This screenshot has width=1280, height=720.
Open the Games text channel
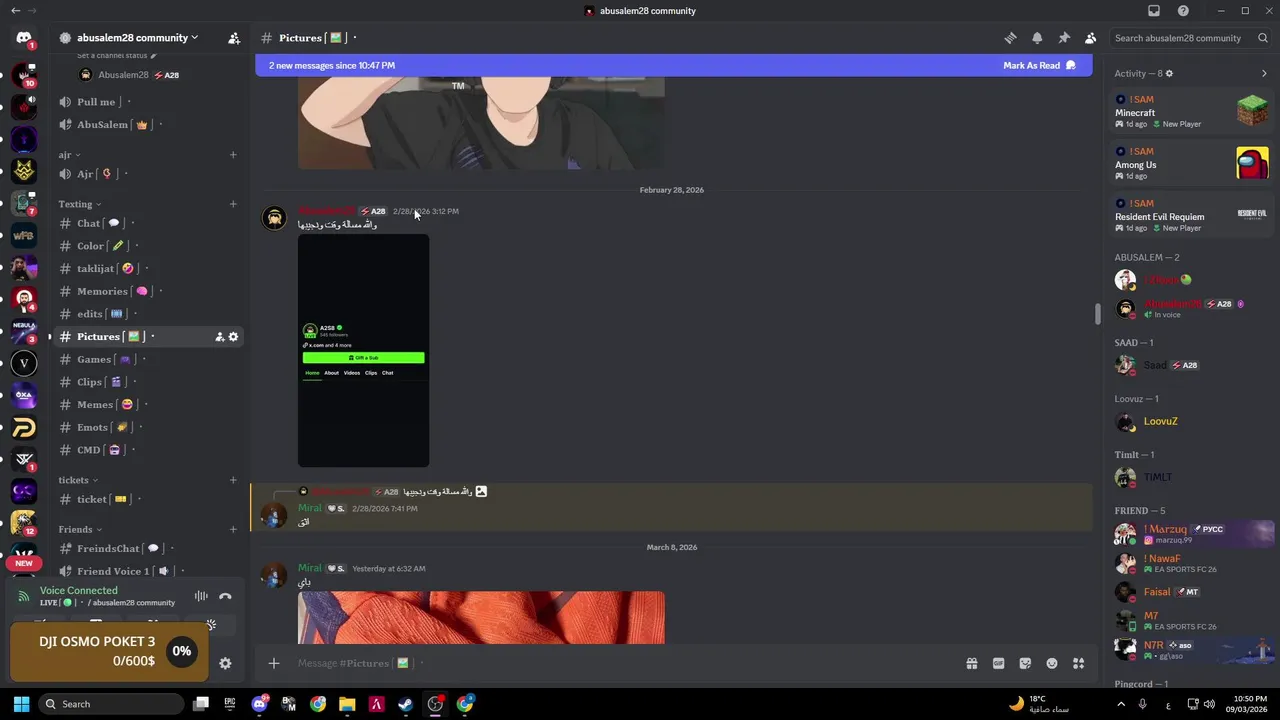pyautogui.click(x=148, y=360)
